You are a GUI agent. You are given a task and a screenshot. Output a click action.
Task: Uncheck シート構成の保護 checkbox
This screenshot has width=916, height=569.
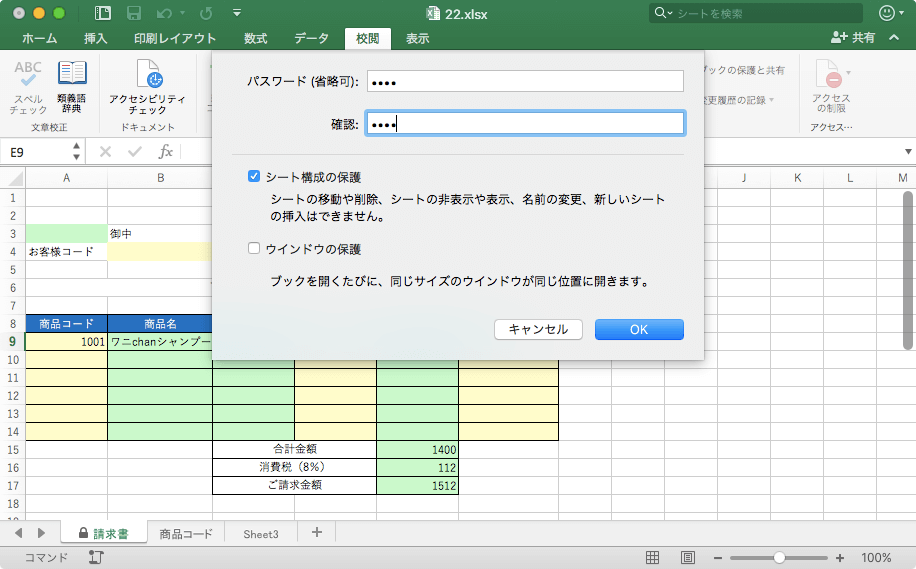(x=254, y=176)
